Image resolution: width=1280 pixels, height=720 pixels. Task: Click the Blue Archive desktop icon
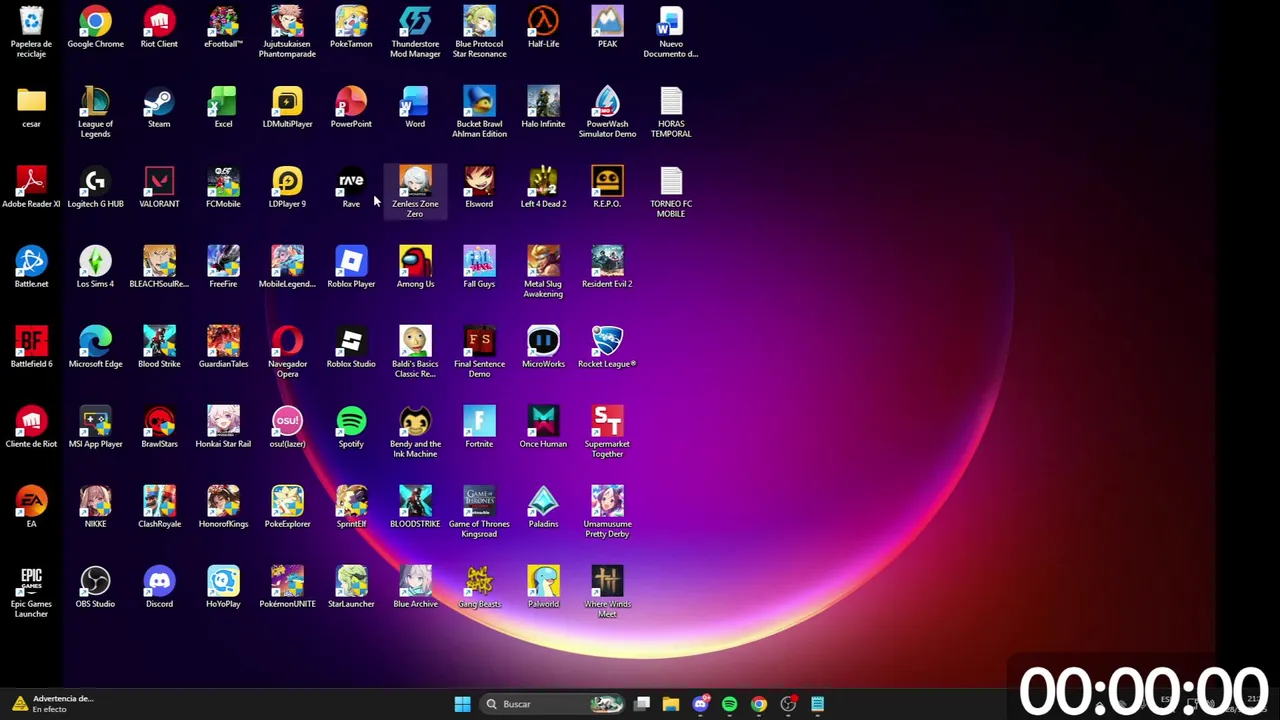pyautogui.click(x=415, y=587)
